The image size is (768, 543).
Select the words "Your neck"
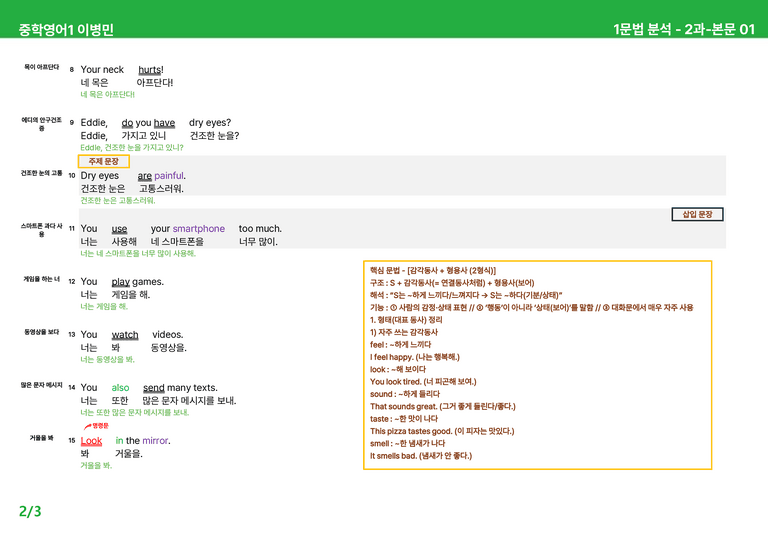[102, 70]
